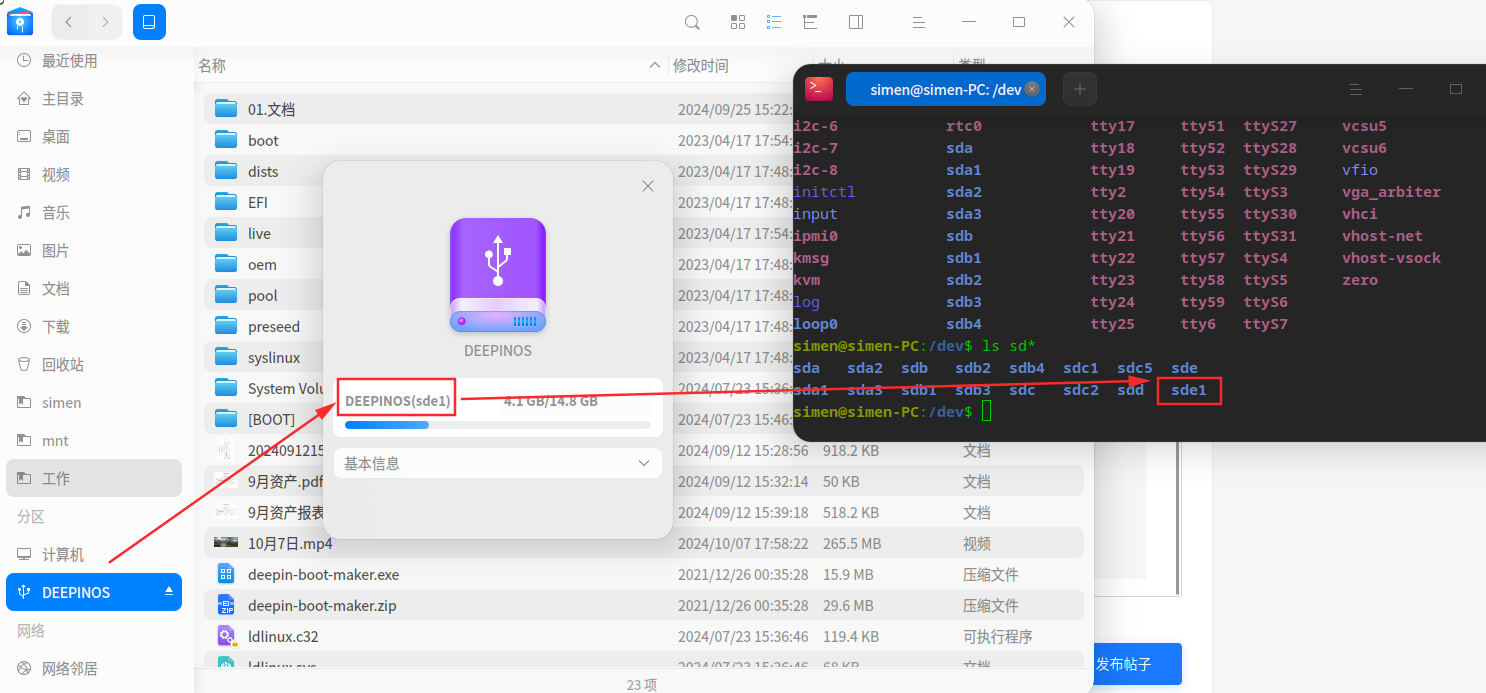Select the live folder icon
Viewport: 1486px width, 693px height.
coord(226,233)
